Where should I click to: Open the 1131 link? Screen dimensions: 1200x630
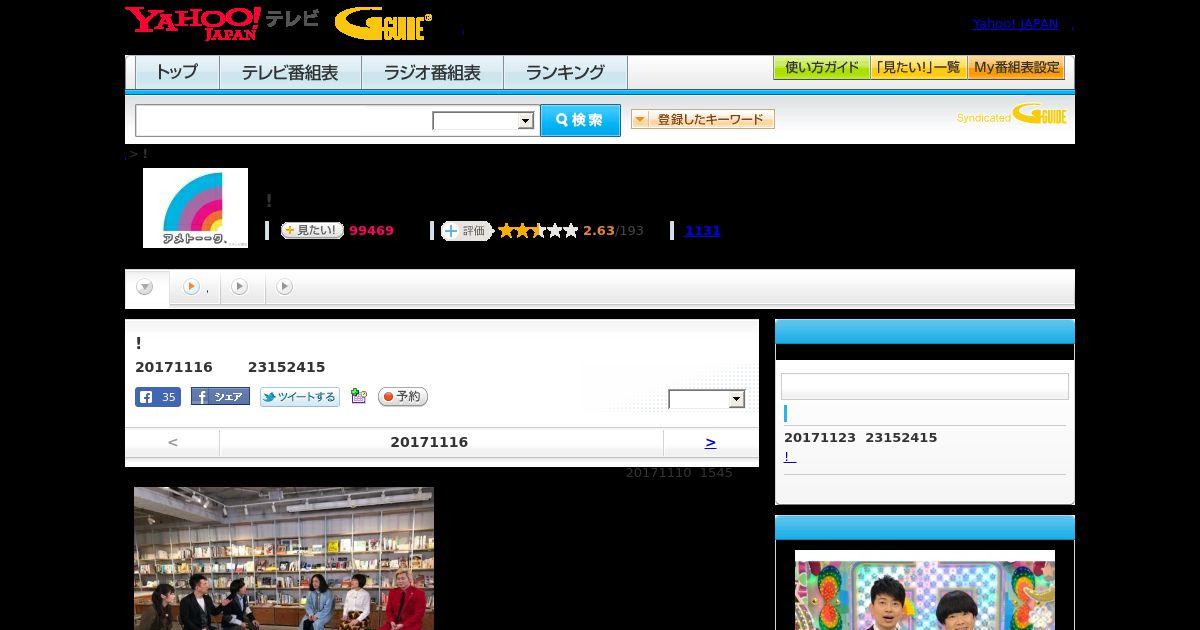coord(703,231)
